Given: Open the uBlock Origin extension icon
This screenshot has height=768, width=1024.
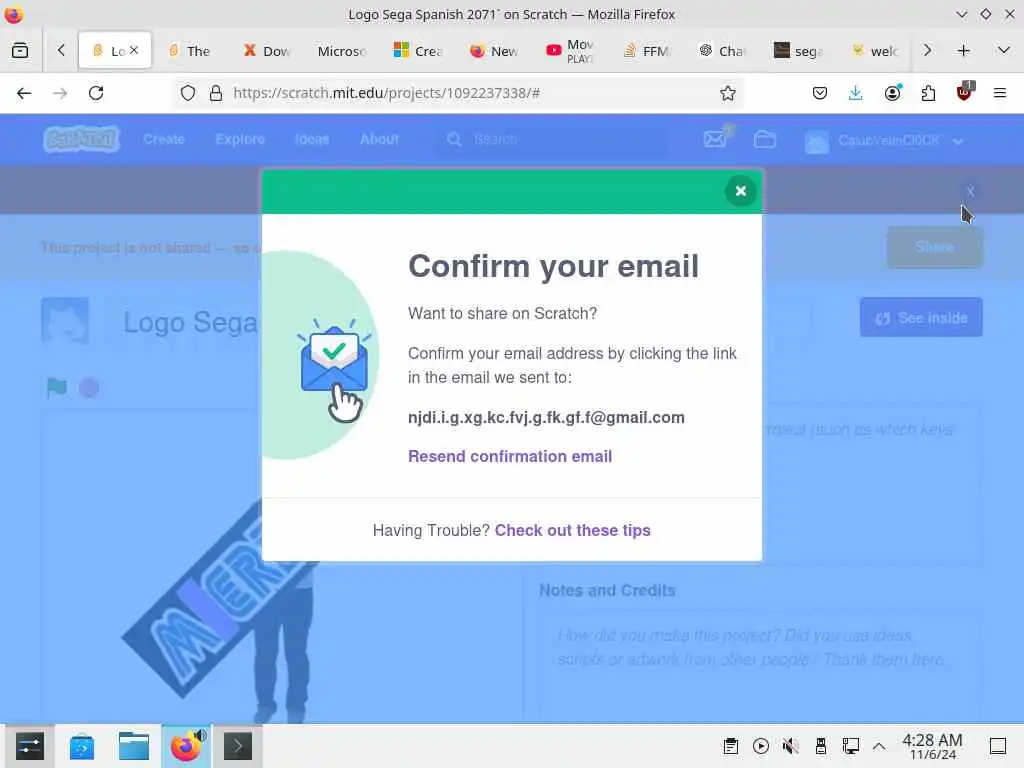Looking at the screenshot, I should click(x=964, y=93).
